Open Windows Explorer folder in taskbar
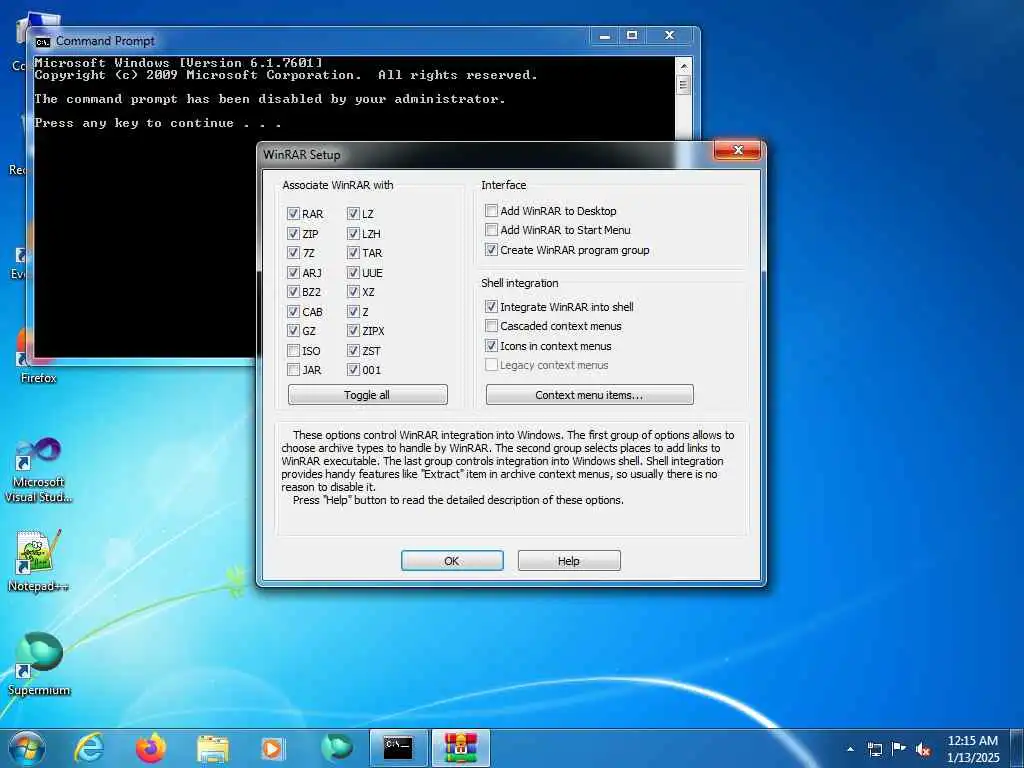This screenshot has width=1024, height=768. 213,748
